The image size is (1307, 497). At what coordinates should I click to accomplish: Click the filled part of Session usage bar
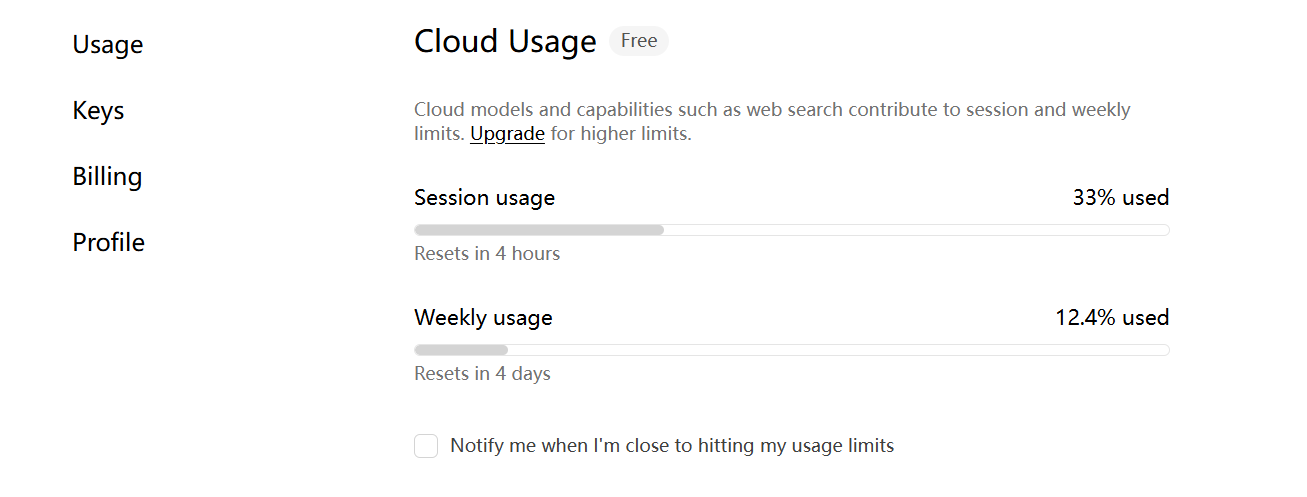tap(539, 230)
